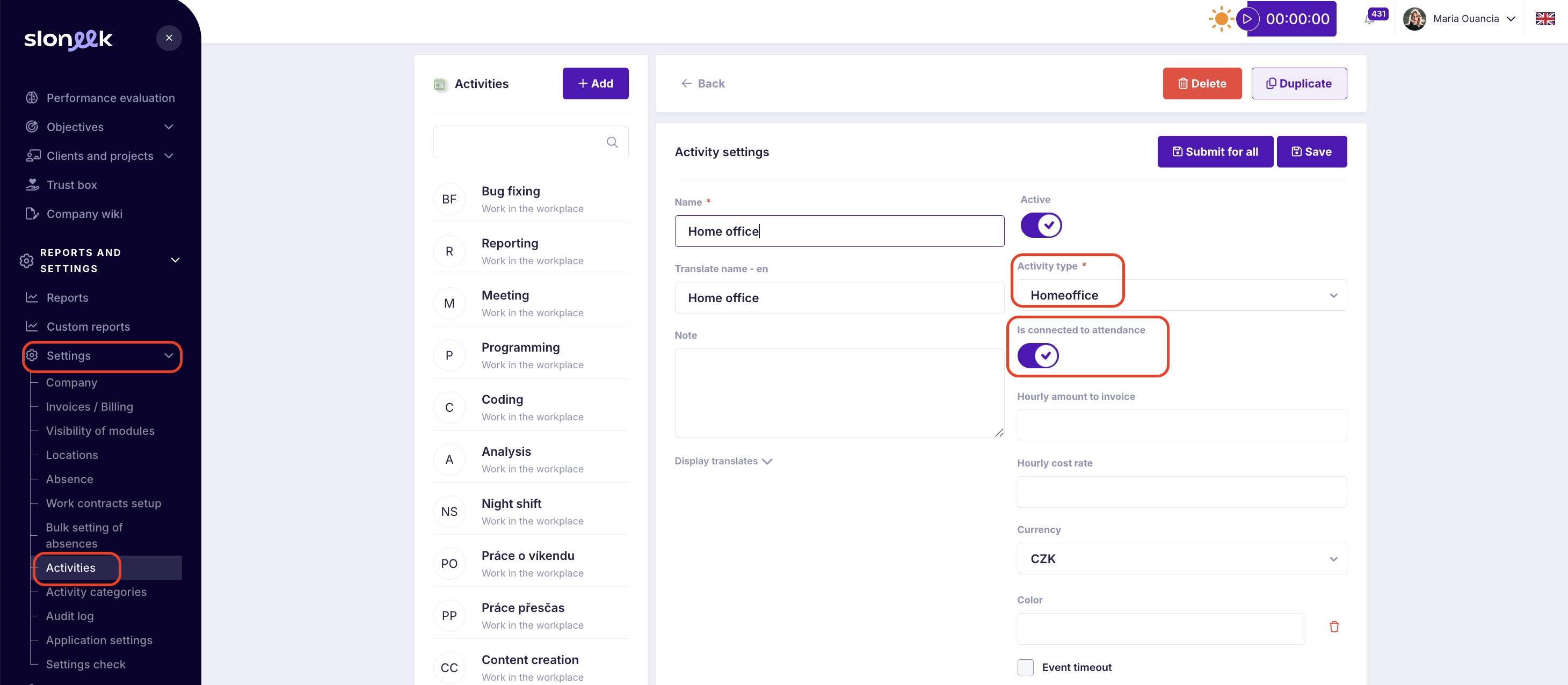
Task: Check the Event timeout checkbox
Action: 1025,667
